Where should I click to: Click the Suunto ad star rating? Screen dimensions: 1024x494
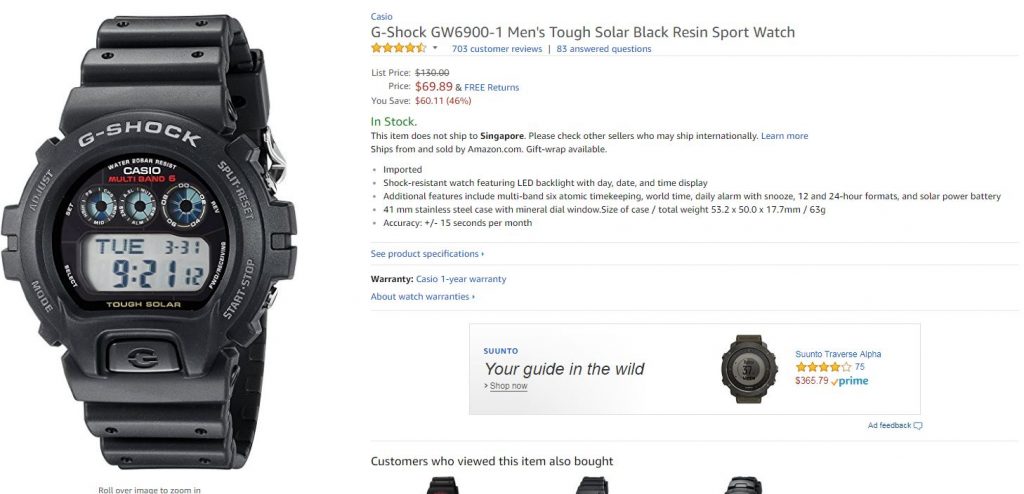(823, 367)
